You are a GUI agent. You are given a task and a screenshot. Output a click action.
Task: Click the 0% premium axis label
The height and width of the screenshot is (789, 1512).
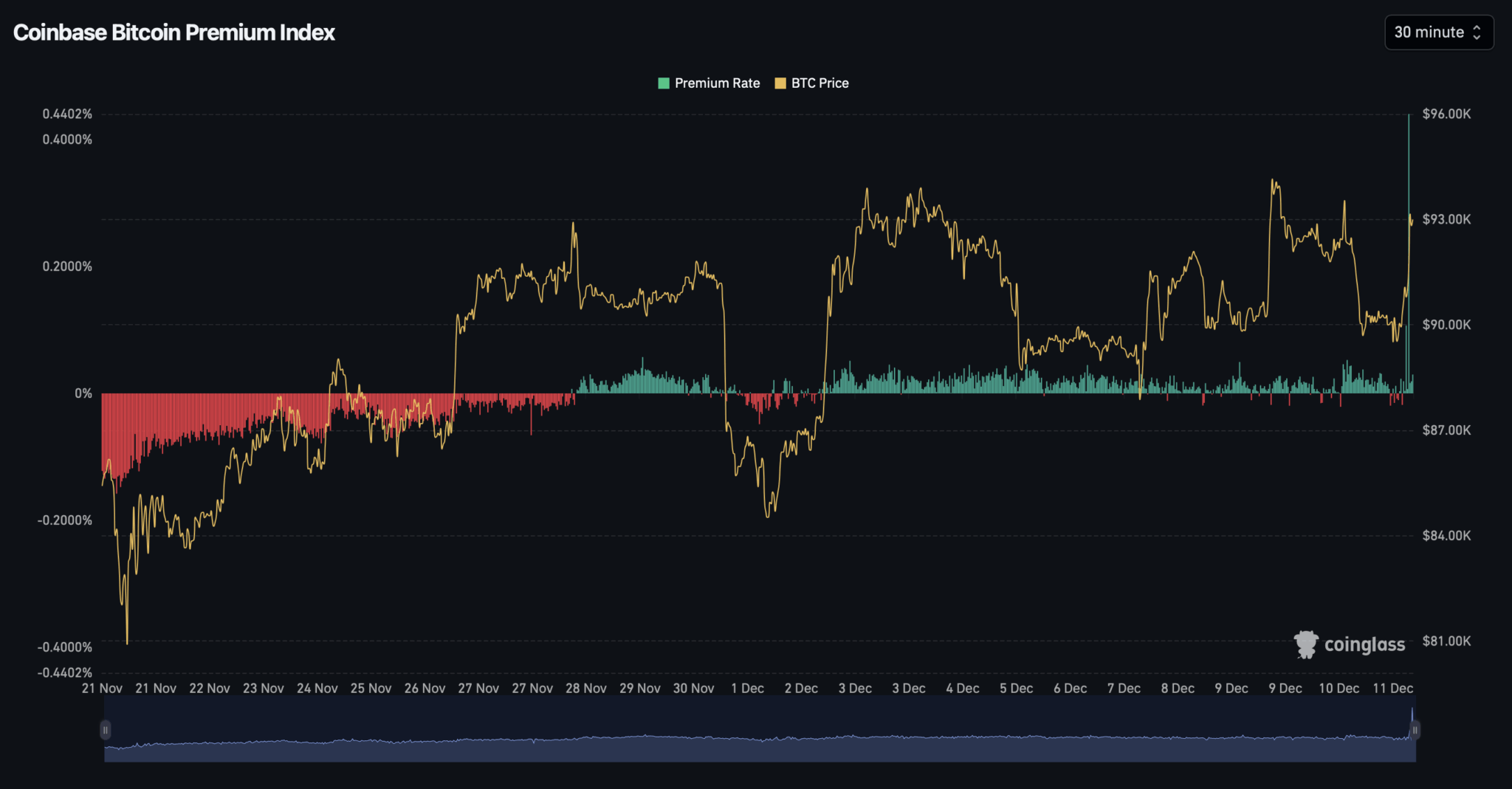pos(83,393)
